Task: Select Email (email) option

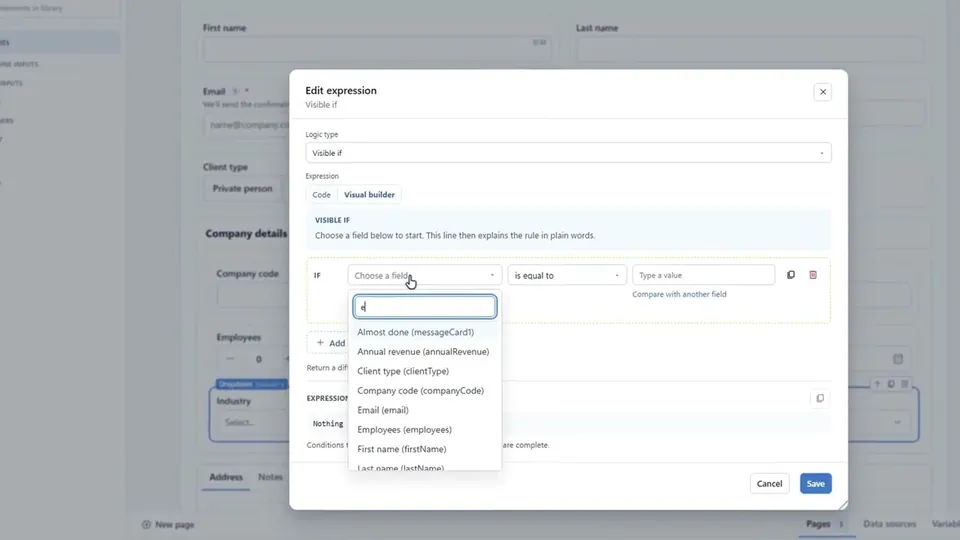Action: tap(425, 410)
